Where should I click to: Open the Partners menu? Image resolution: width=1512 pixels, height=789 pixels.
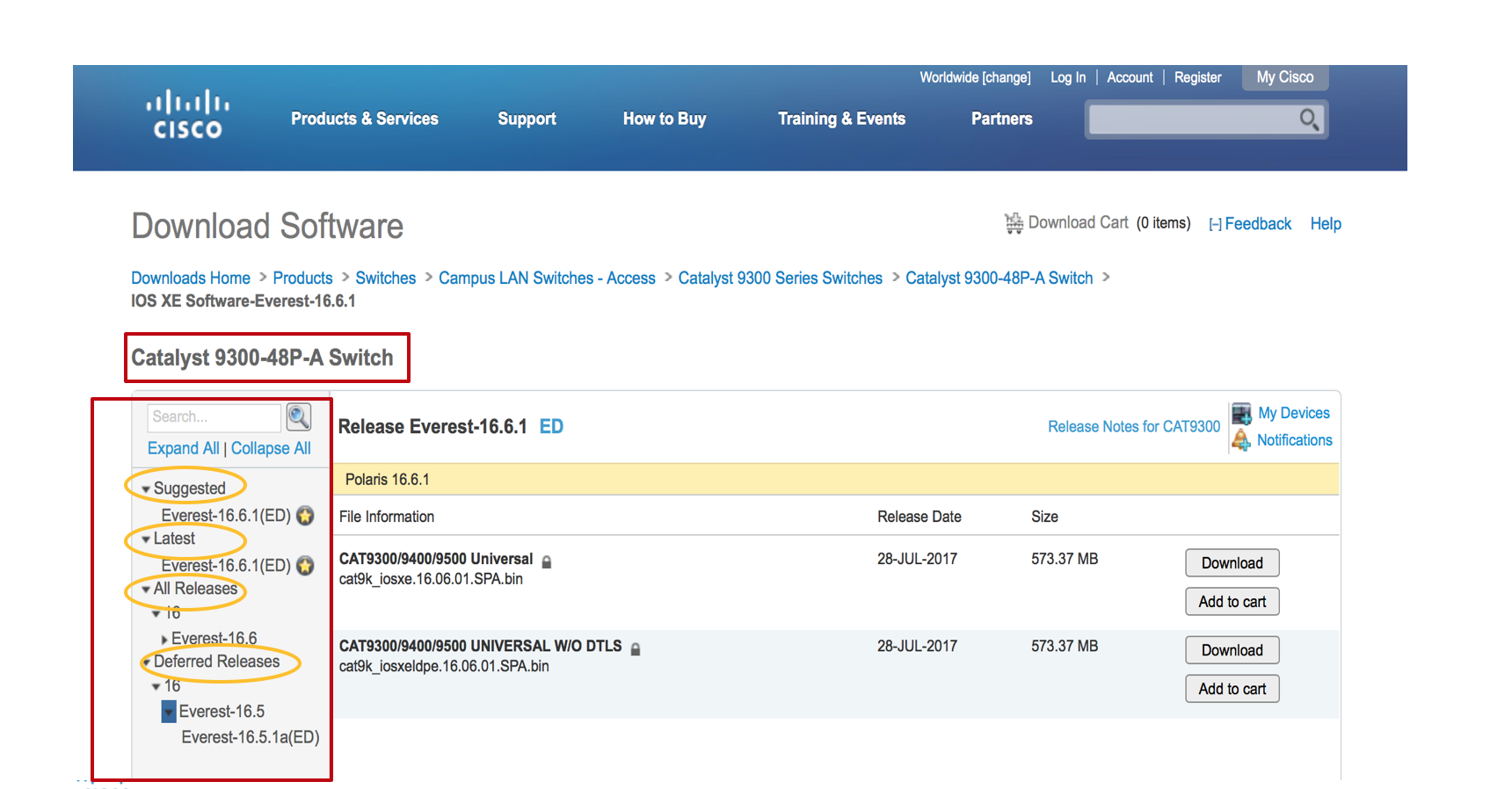tap(1001, 119)
